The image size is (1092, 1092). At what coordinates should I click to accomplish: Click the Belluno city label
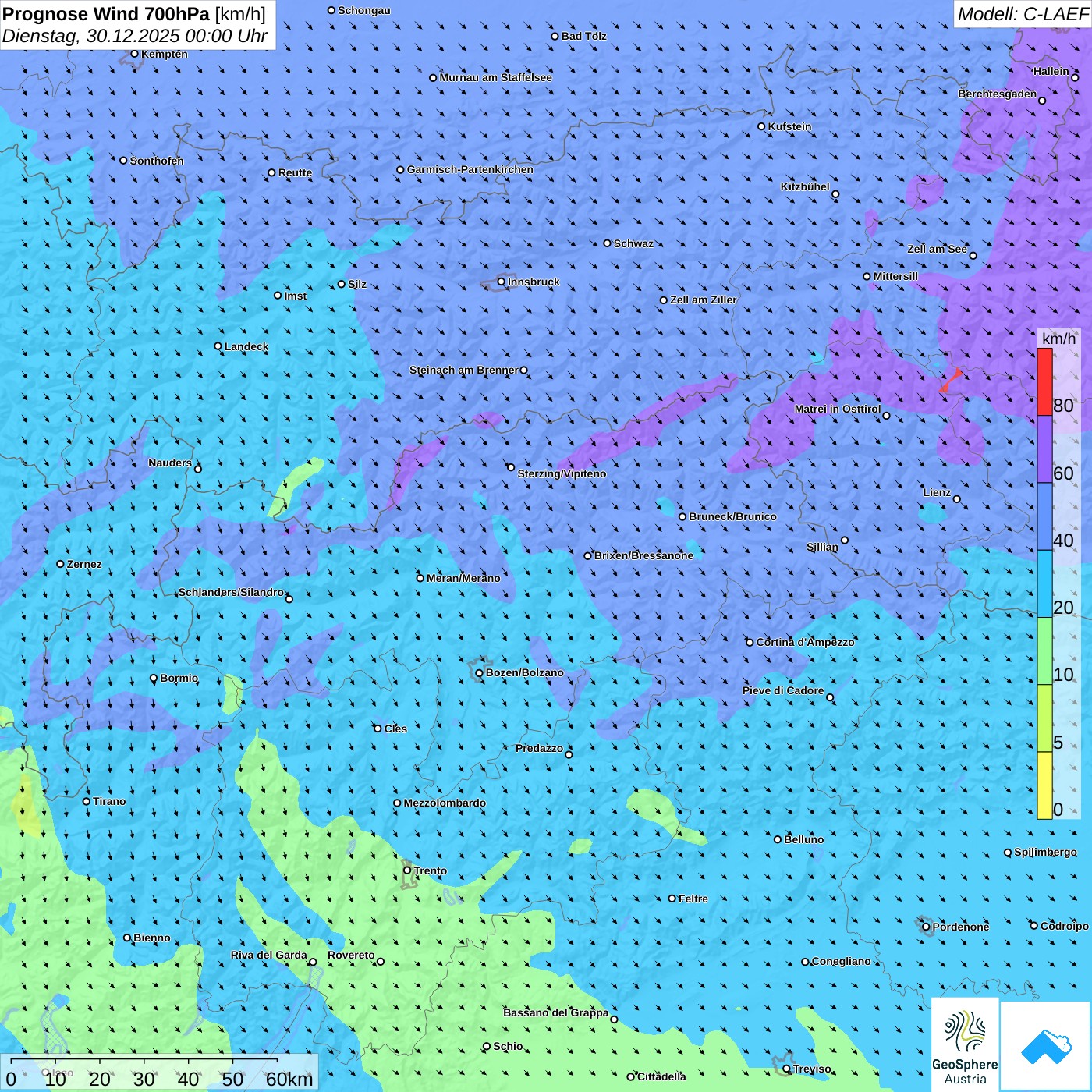(803, 839)
